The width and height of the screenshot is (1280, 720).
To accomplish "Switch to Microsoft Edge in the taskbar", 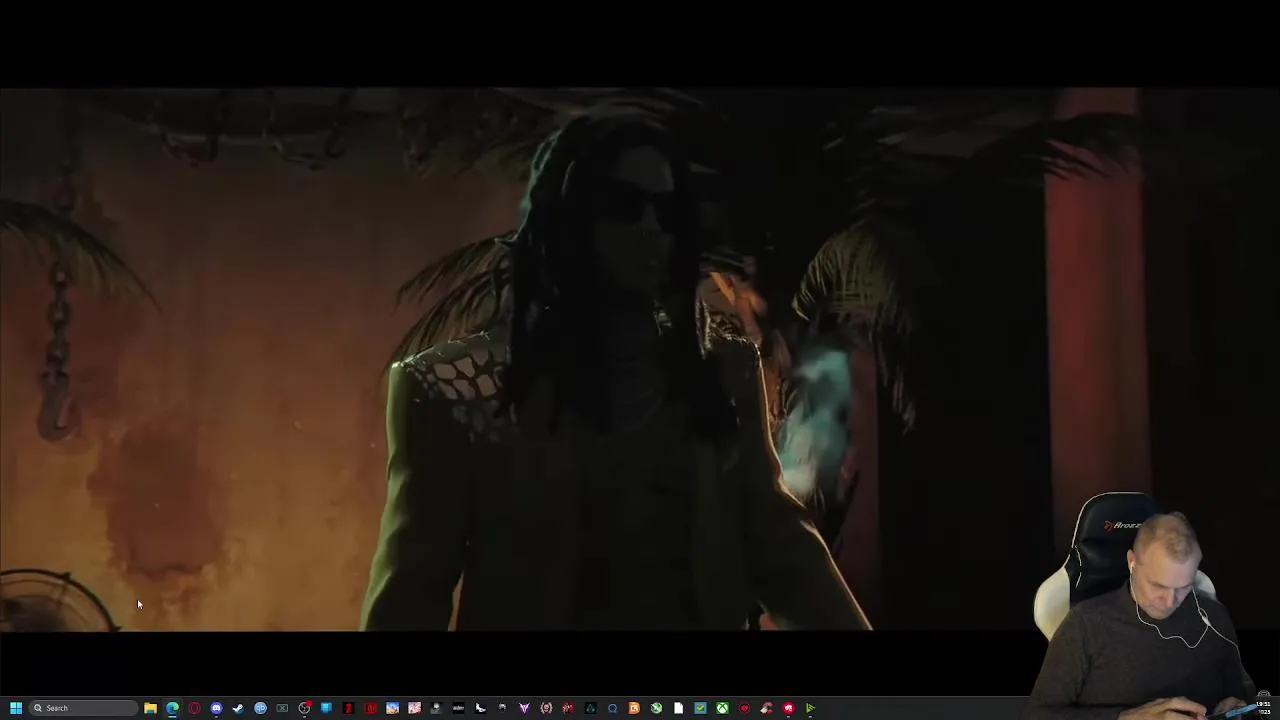I will tap(172, 708).
